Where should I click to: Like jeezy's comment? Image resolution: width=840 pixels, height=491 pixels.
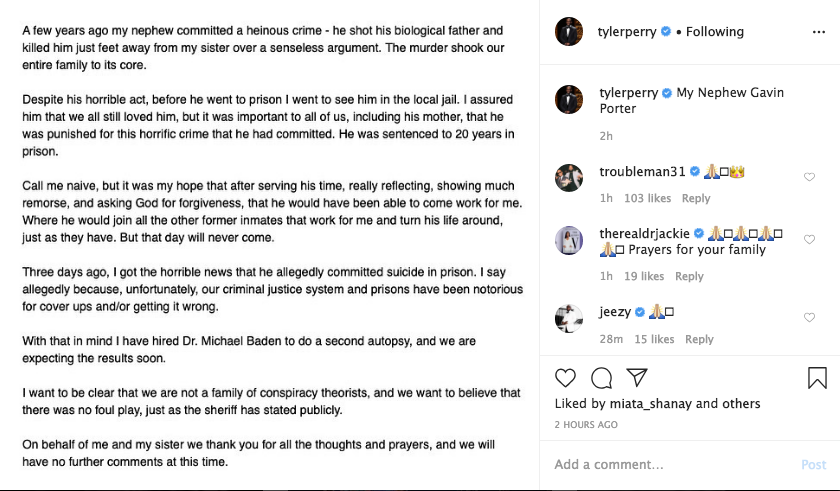click(x=810, y=318)
